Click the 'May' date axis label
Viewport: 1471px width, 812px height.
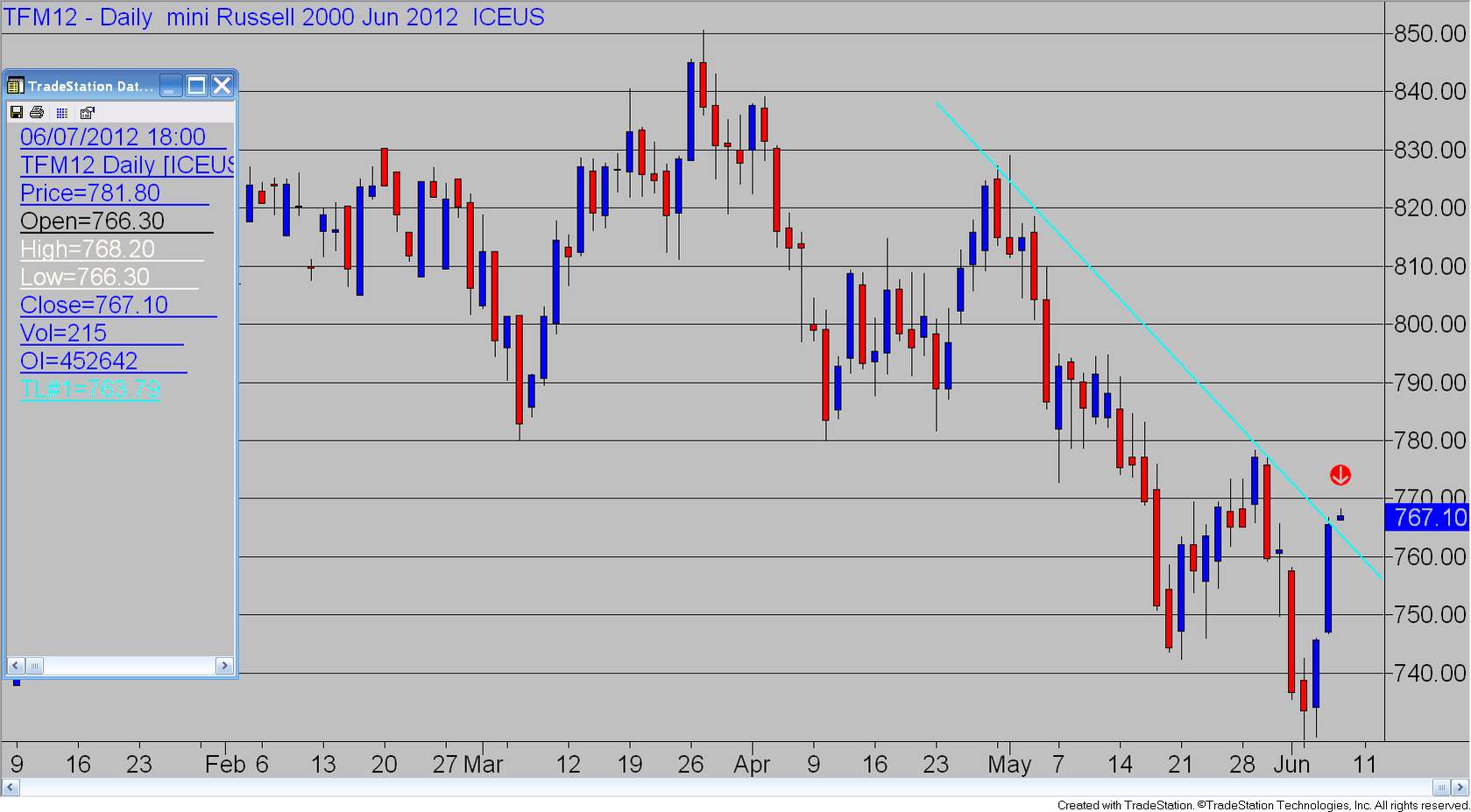click(x=1009, y=765)
